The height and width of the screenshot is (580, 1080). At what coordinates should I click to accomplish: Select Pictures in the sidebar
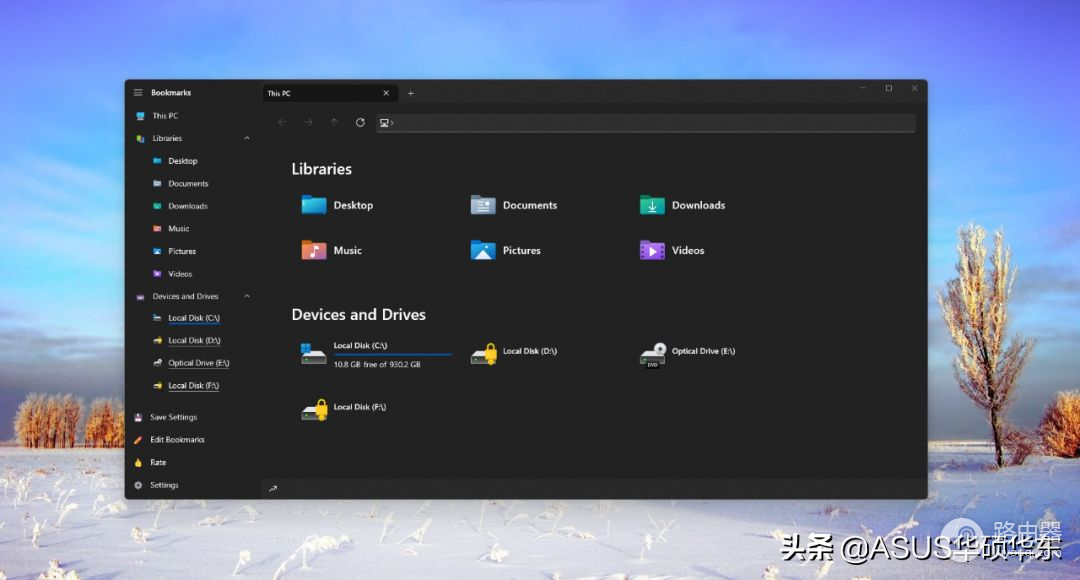pyautogui.click(x=182, y=251)
